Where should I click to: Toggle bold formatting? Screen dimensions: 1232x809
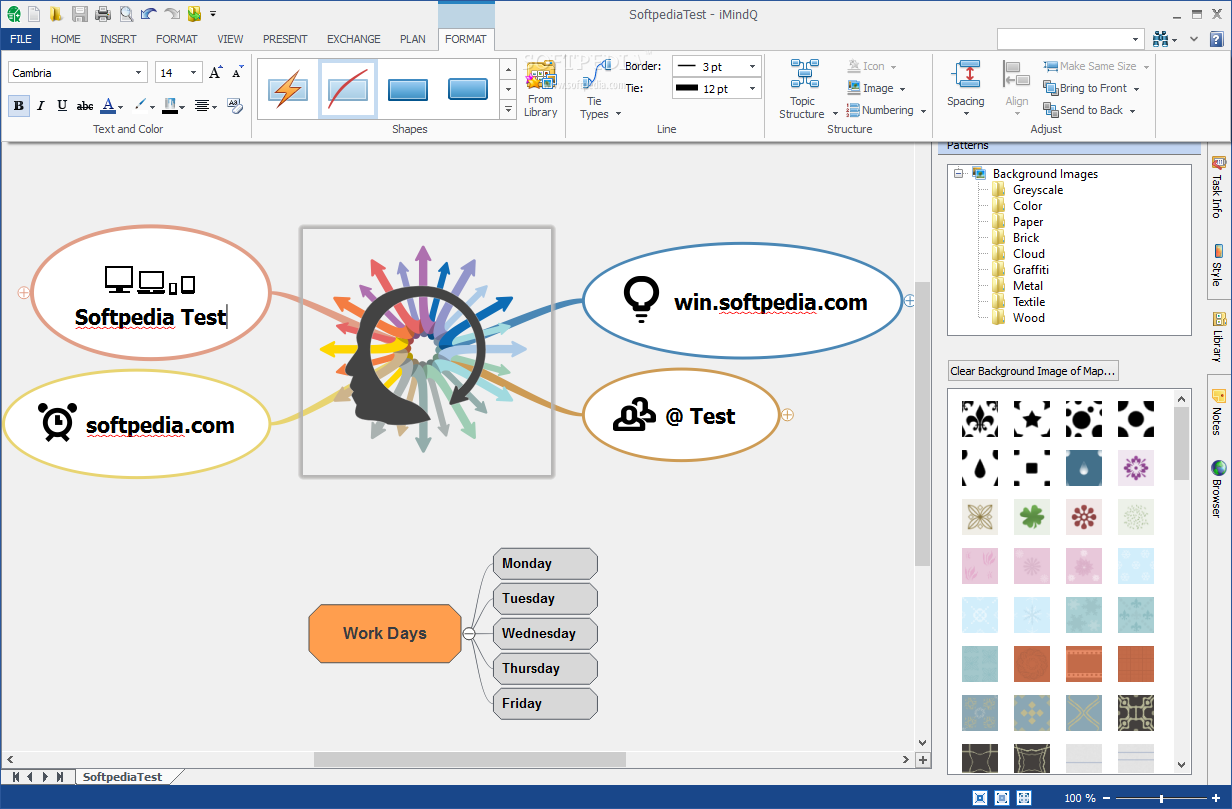19,105
